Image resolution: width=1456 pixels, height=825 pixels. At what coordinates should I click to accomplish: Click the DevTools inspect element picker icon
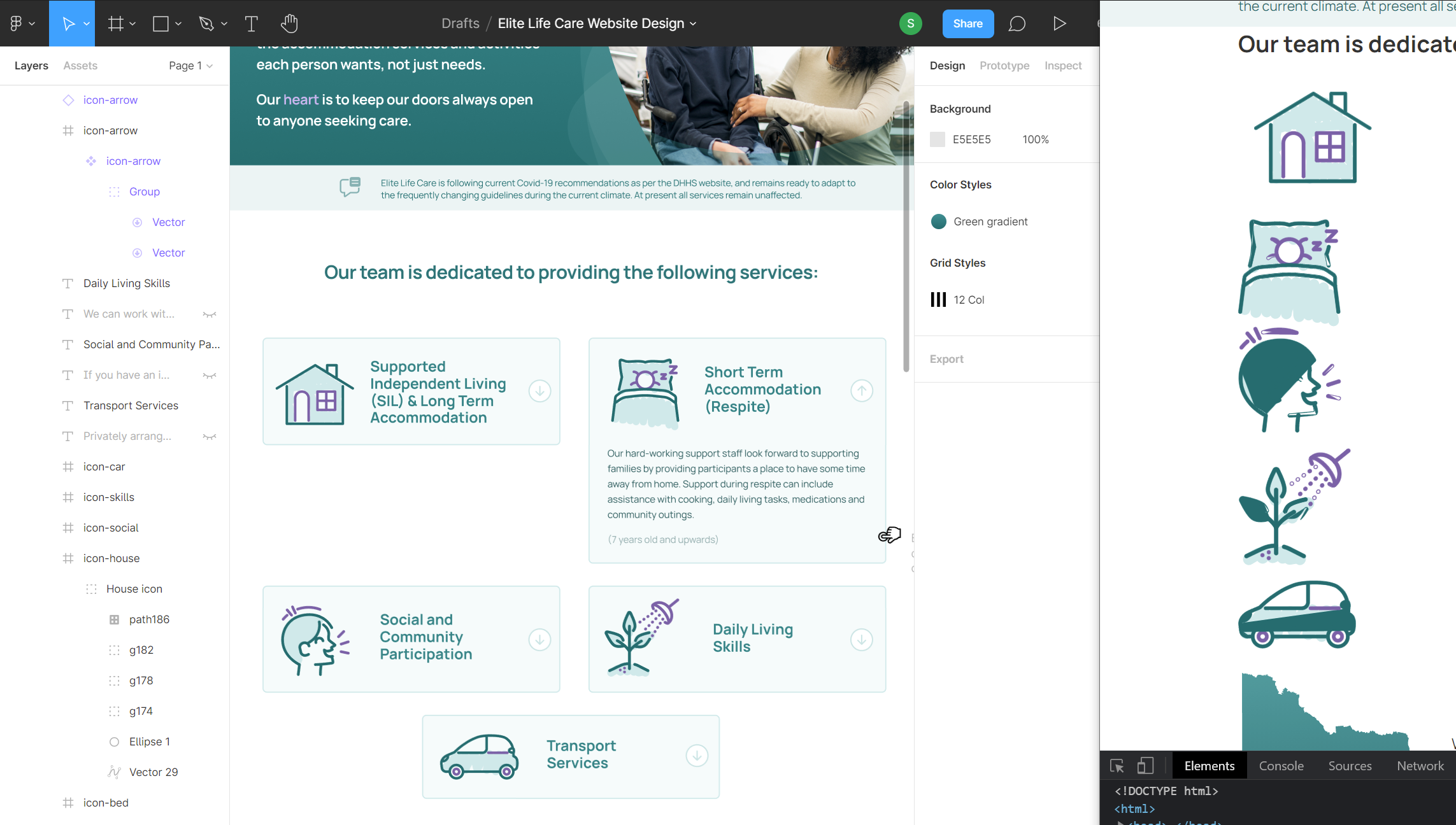coord(1117,766)
